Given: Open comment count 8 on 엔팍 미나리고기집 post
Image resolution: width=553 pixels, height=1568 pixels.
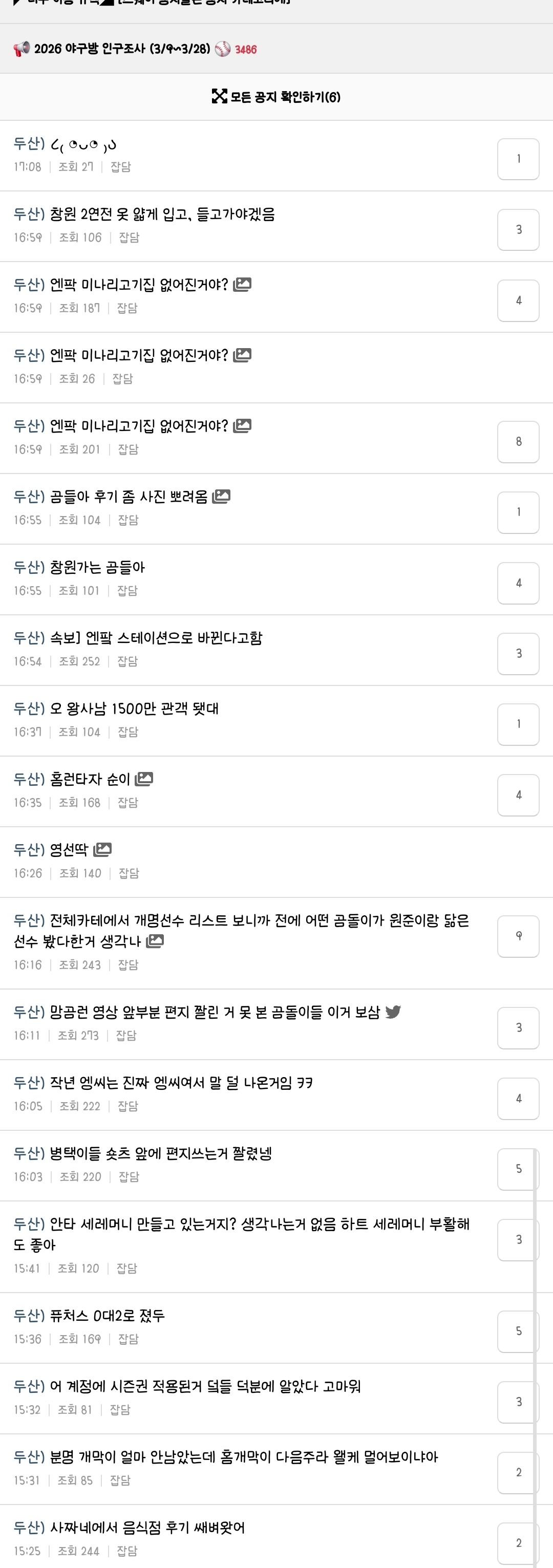Looking at the screenshot, I should (518, 441).
